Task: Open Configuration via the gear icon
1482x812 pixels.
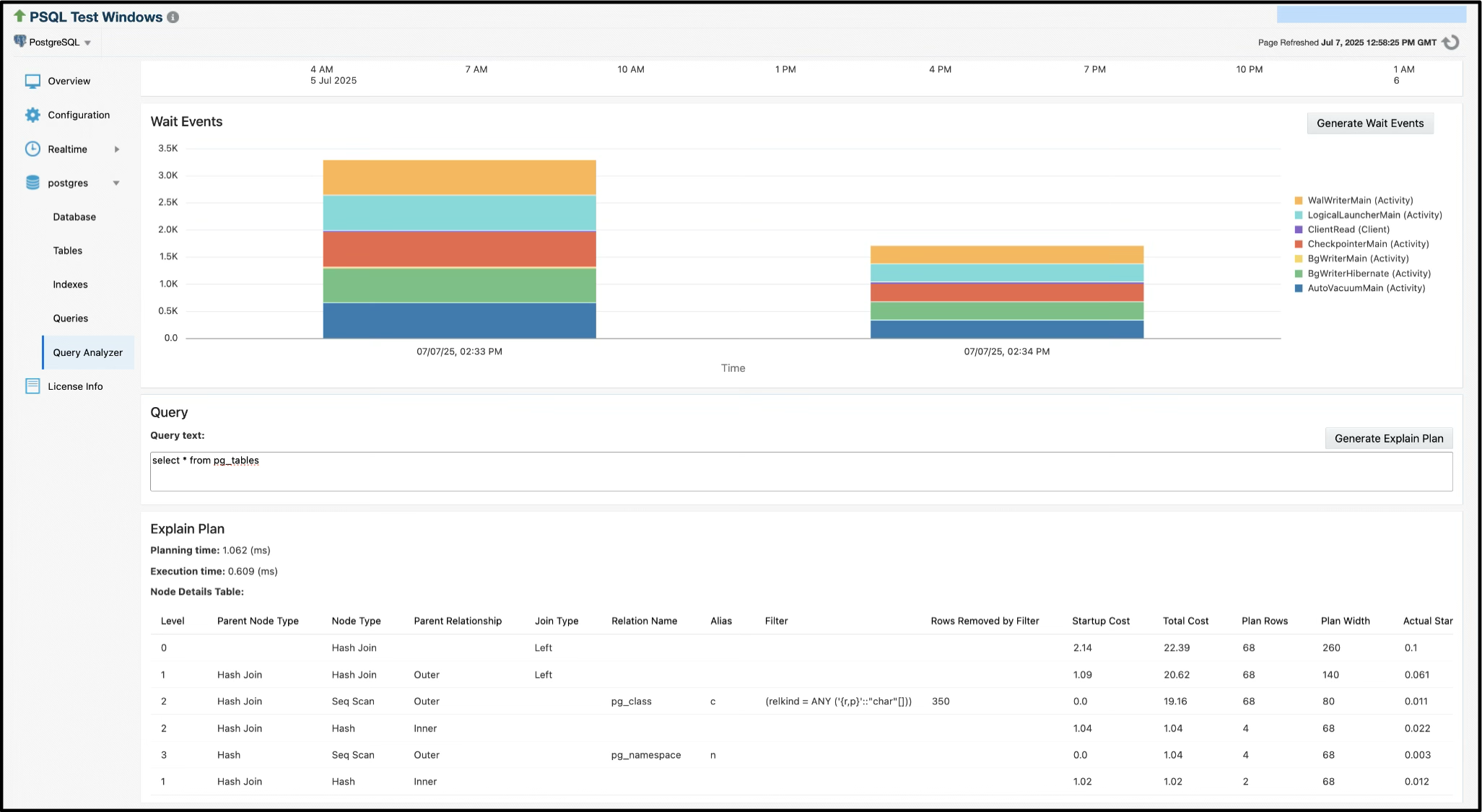Action: pyautogui.click(x=32, y=114)
